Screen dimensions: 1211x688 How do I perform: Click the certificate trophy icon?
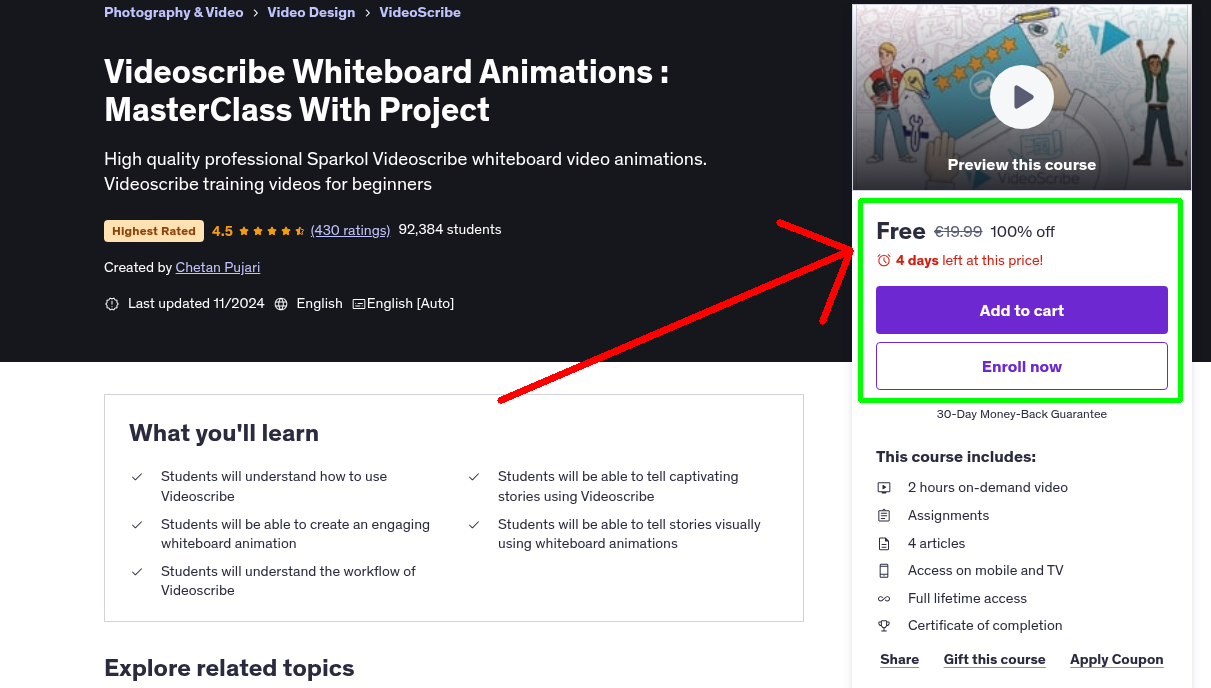pos(884,626)
